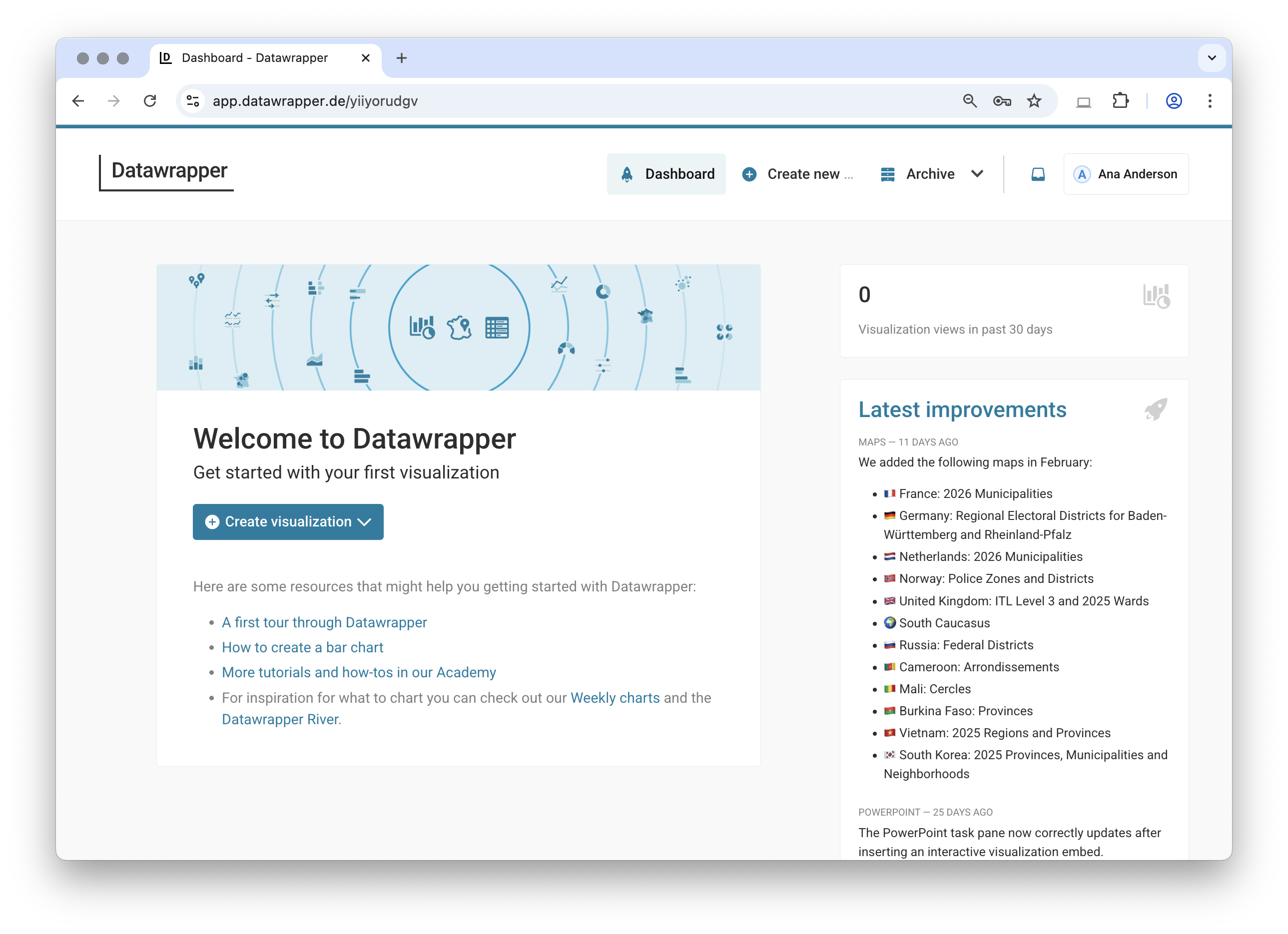1288x934 pixels.
Task: Open Create visualization dropdown button
Action: (x=288, y=522)
